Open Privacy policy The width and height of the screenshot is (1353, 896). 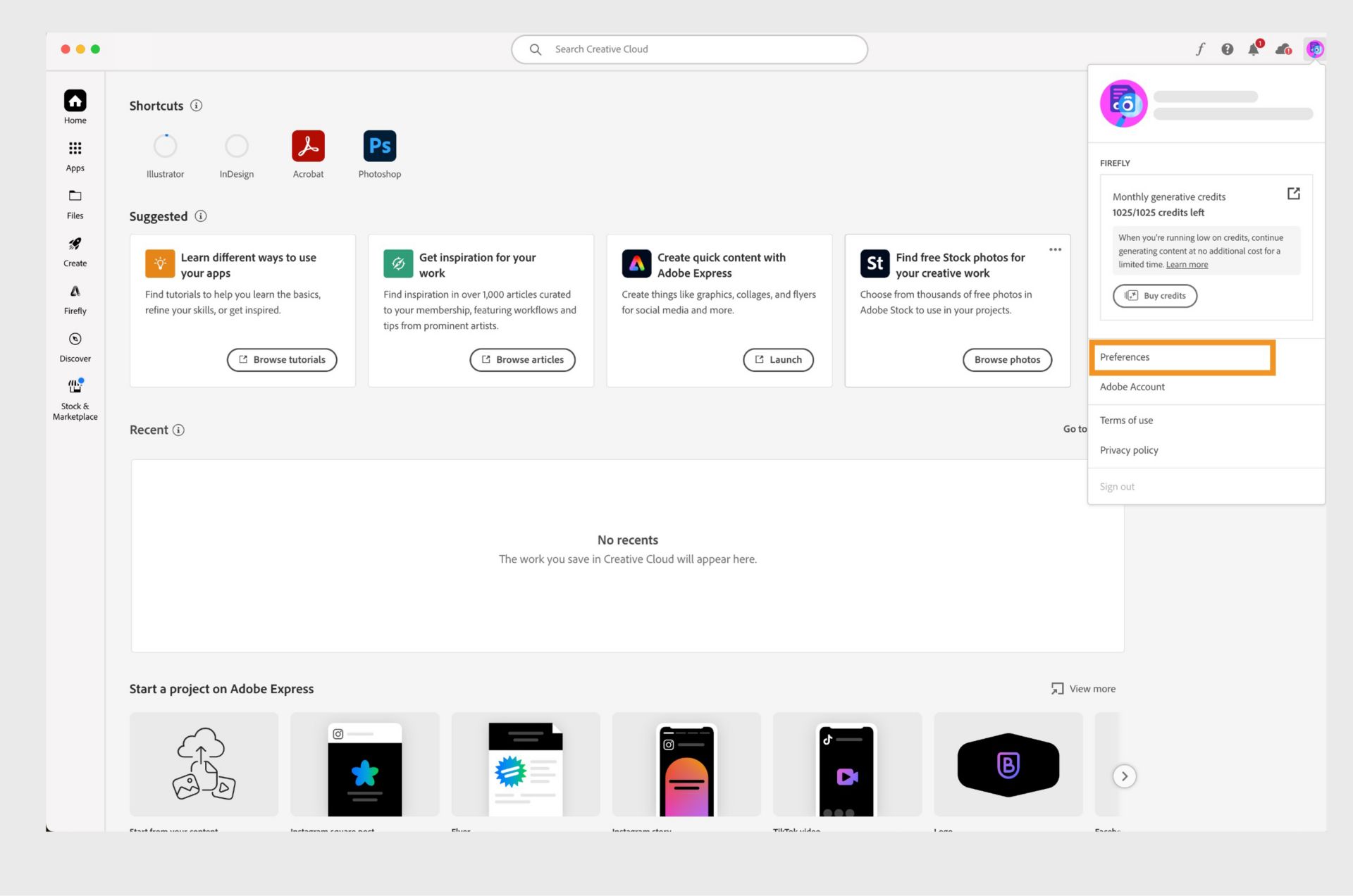point(1129,450)
